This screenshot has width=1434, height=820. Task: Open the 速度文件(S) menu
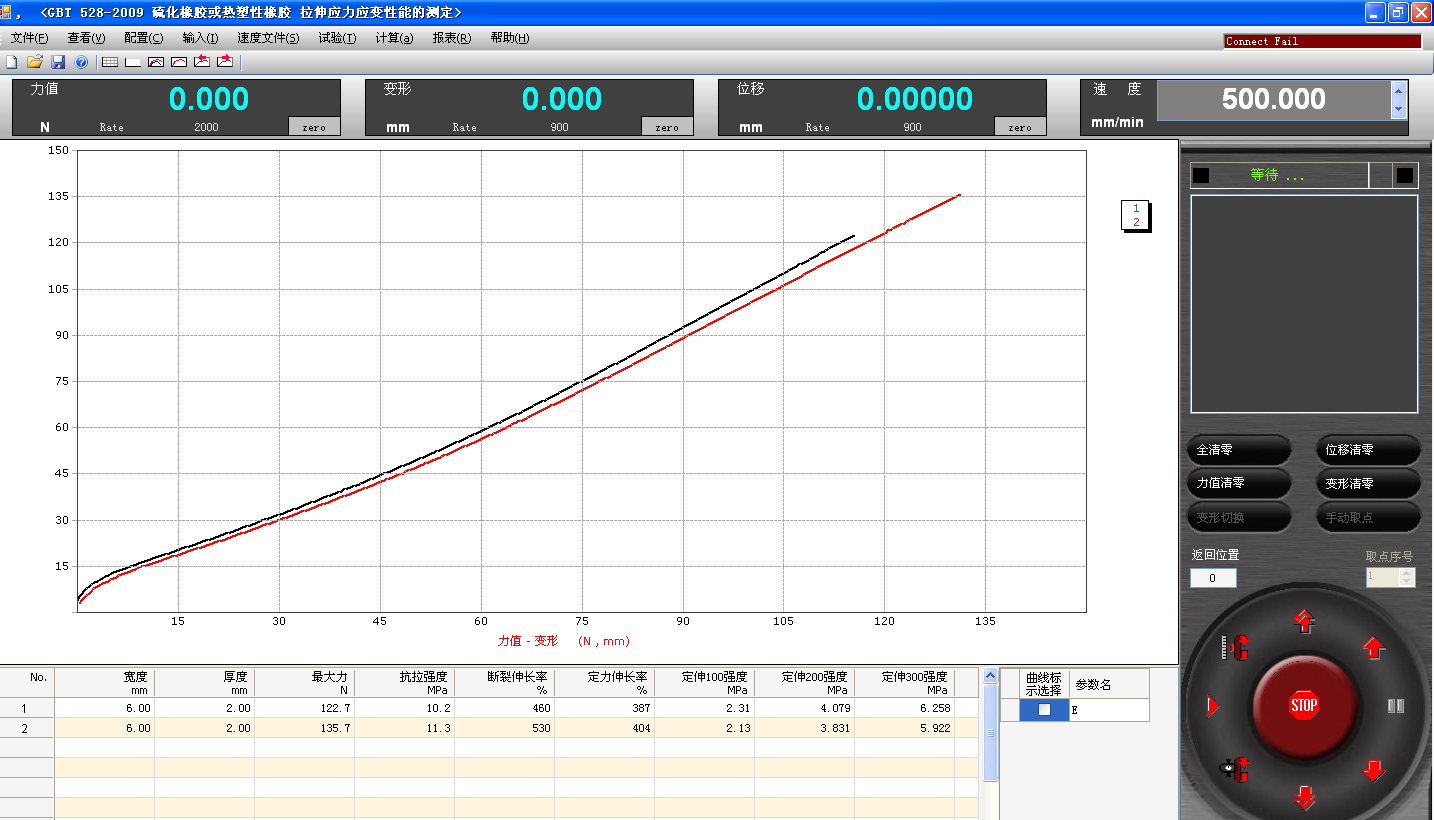267,38
